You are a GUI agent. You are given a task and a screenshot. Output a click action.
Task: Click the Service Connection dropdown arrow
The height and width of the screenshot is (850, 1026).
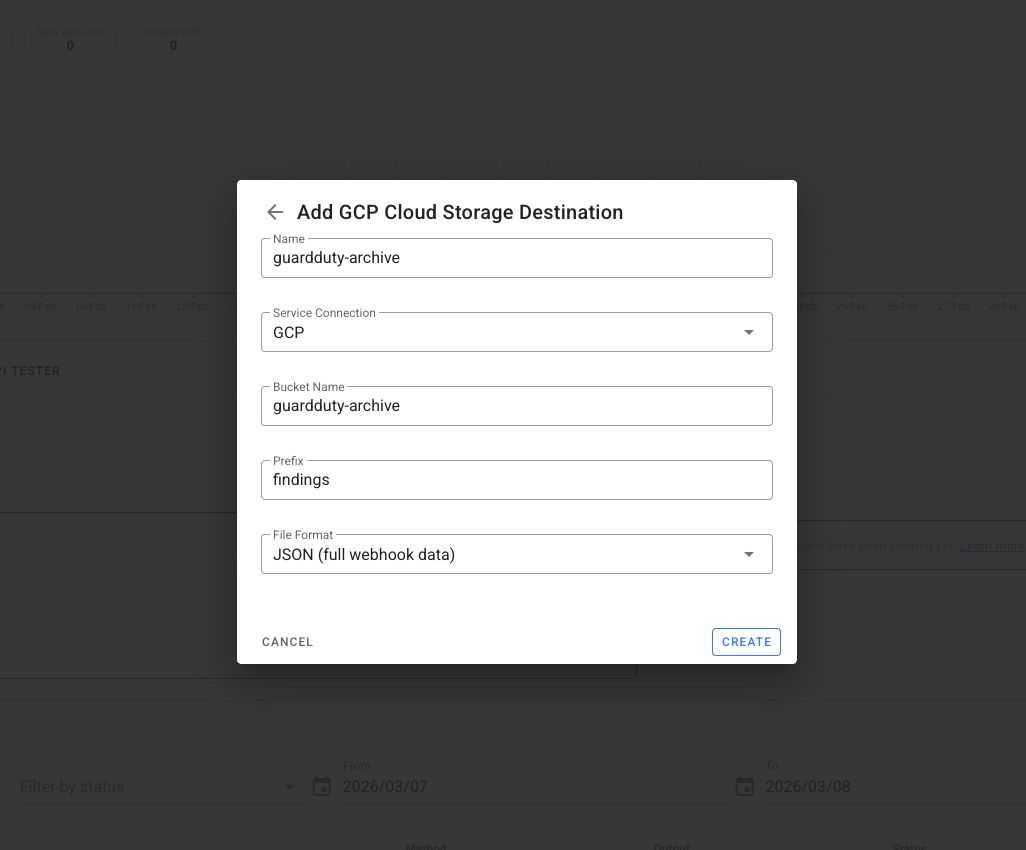[x=749, y=332]
